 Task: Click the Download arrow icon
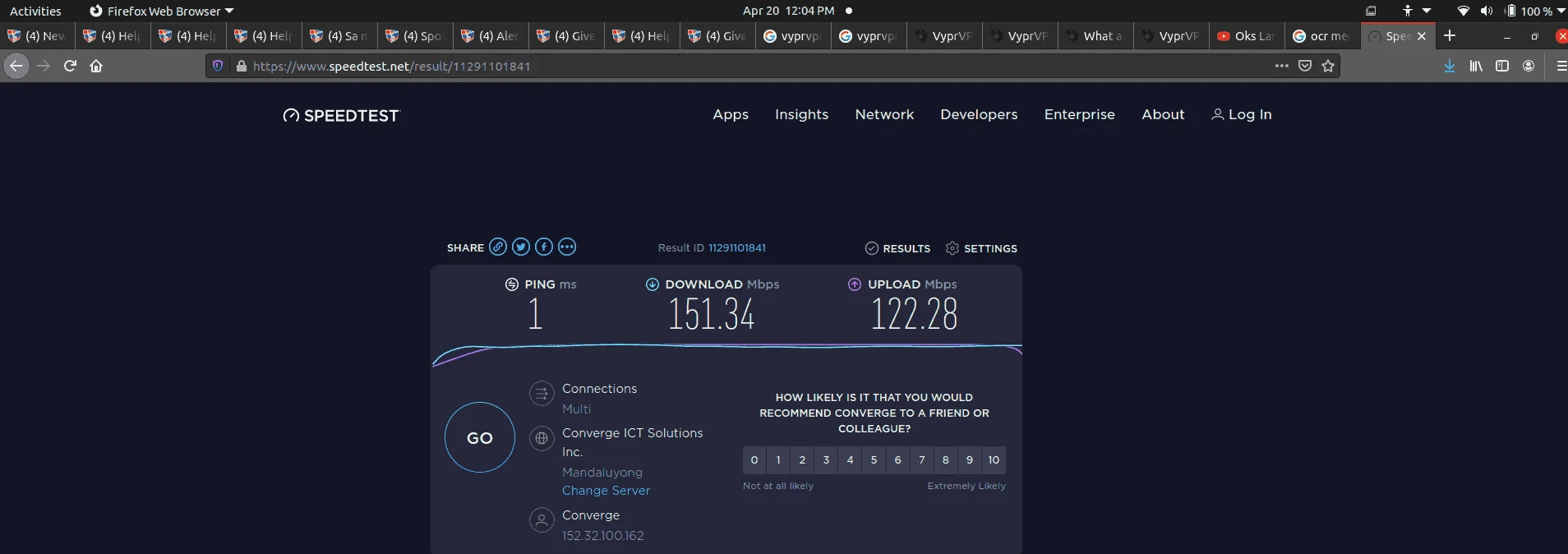pos(653,284)
